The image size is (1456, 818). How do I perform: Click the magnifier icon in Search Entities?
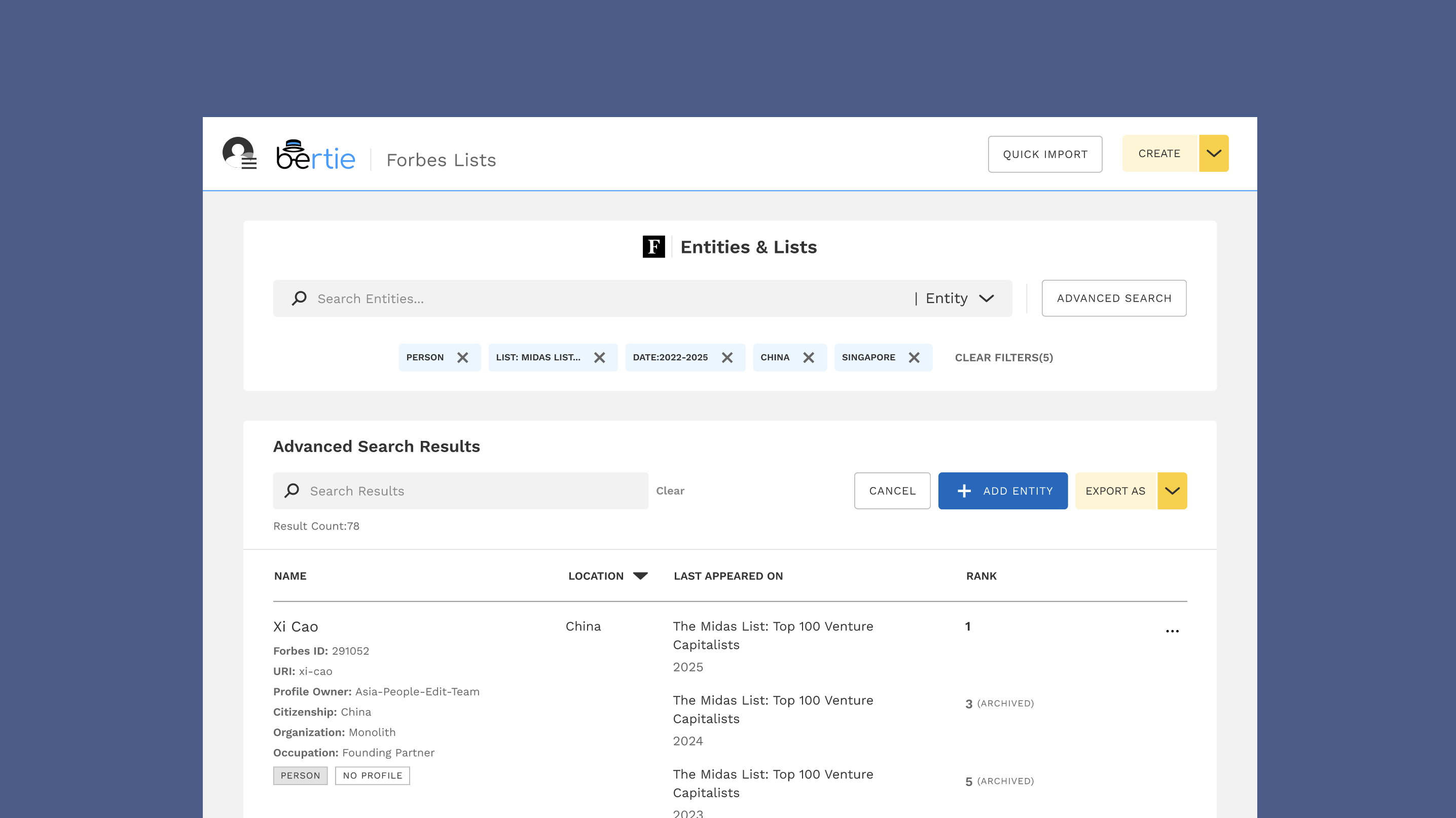tap(299, 299)
